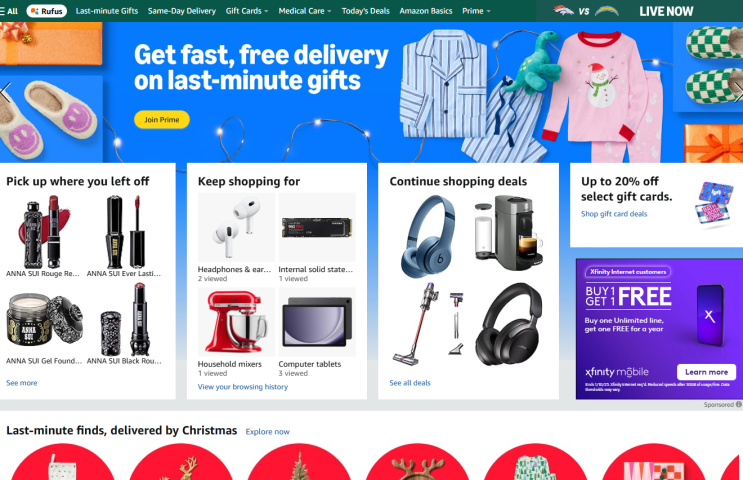Click the Join Prime button

[162, 119]
